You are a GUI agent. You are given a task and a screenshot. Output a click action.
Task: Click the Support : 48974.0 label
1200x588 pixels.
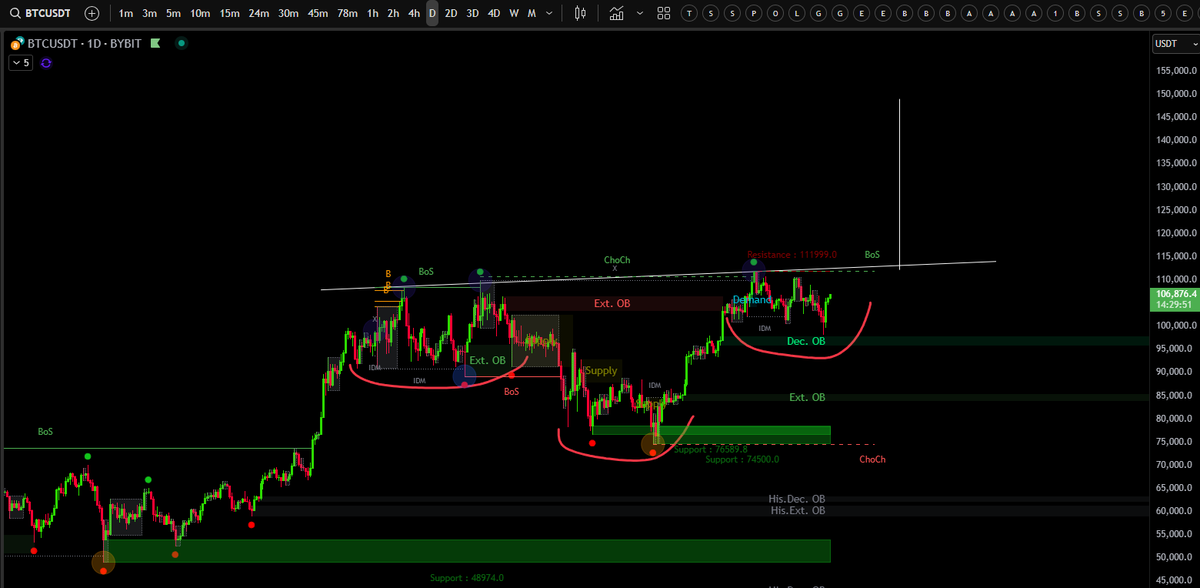click(x=467, y=578)
